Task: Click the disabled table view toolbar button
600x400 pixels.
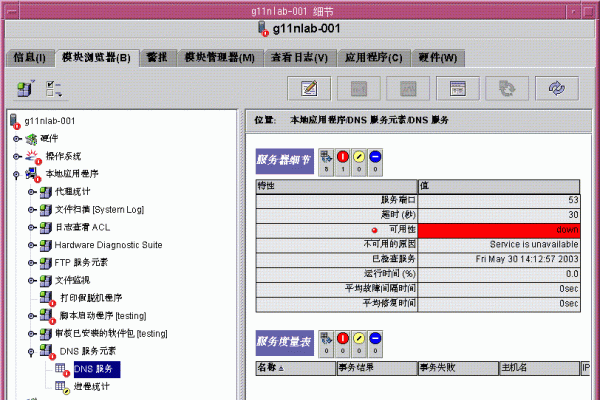Action: coord(359,88)
